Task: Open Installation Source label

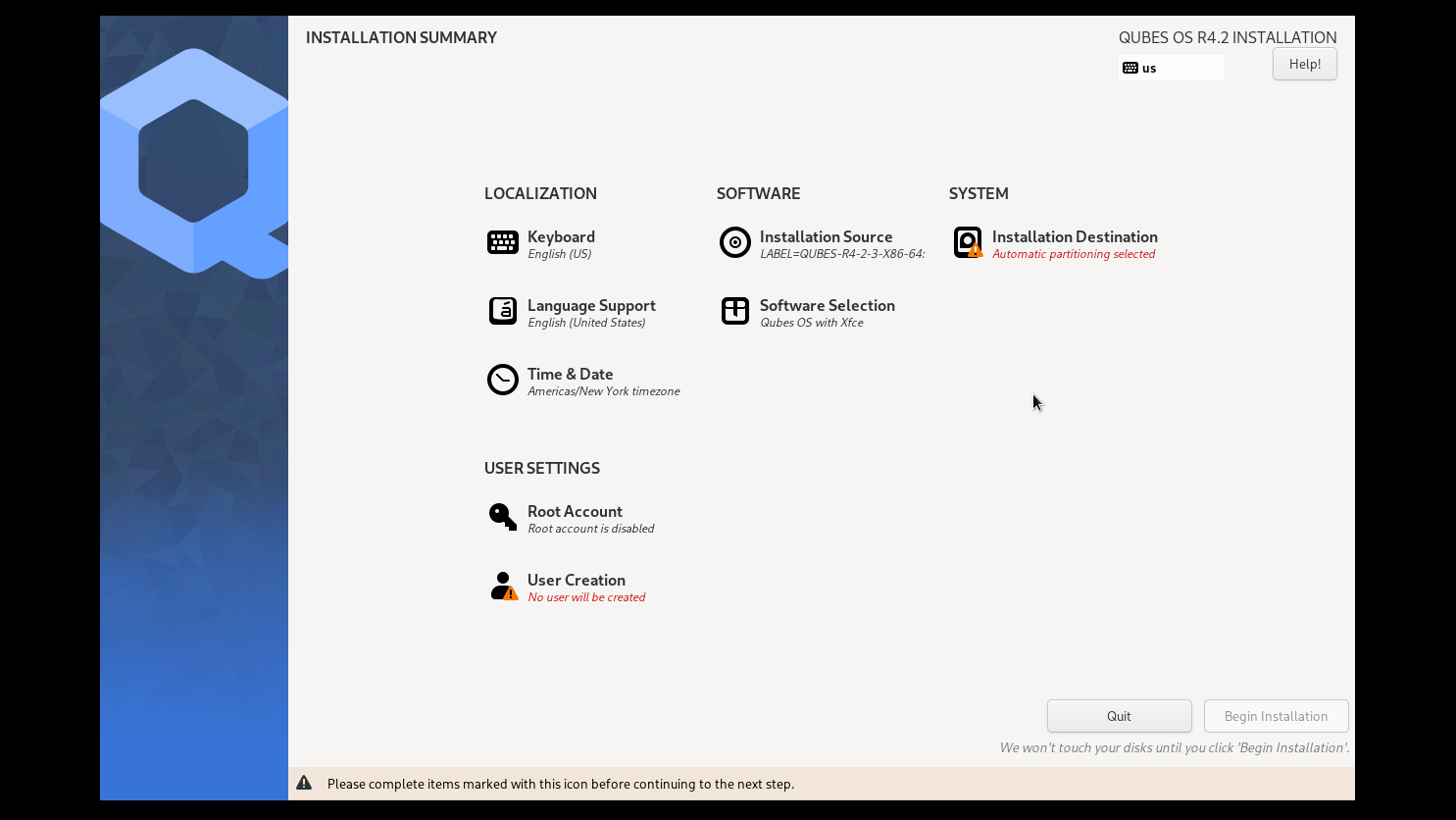Action: pos(827,236)
